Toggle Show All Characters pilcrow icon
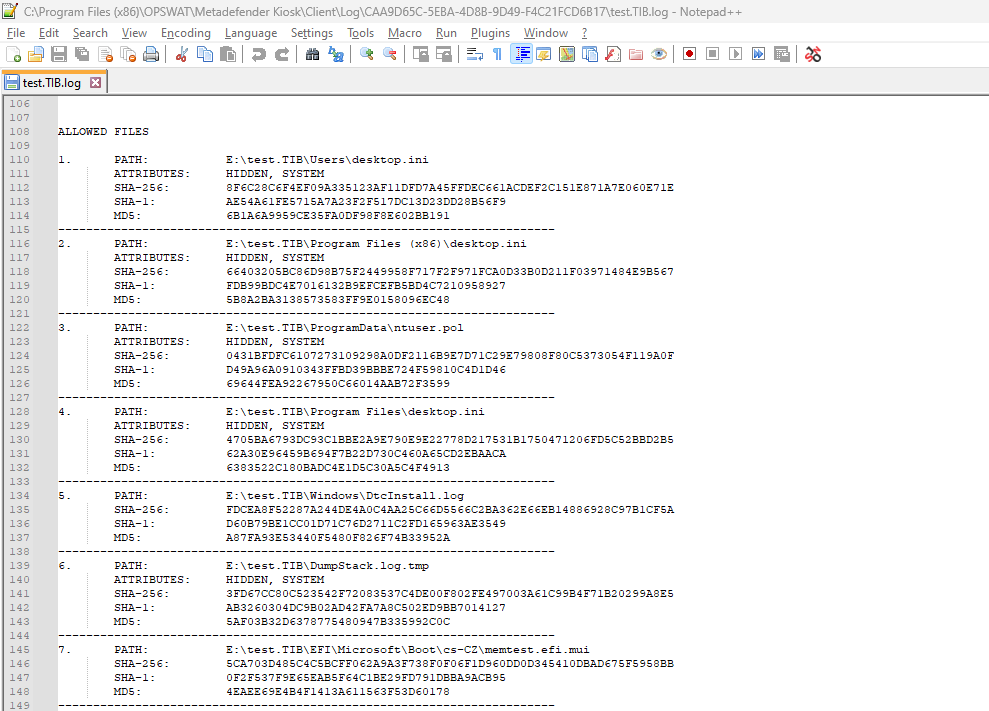The image size is (989, 711). [x=498, y=54]
